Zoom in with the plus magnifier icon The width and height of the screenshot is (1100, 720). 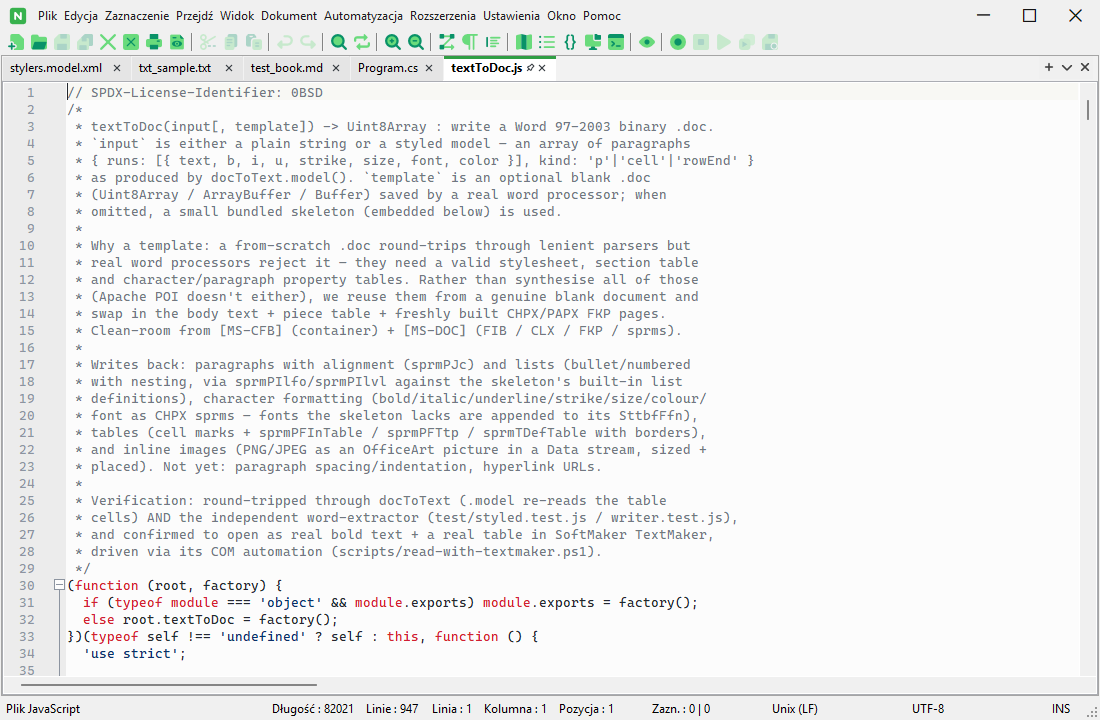(x=393, y=42)
